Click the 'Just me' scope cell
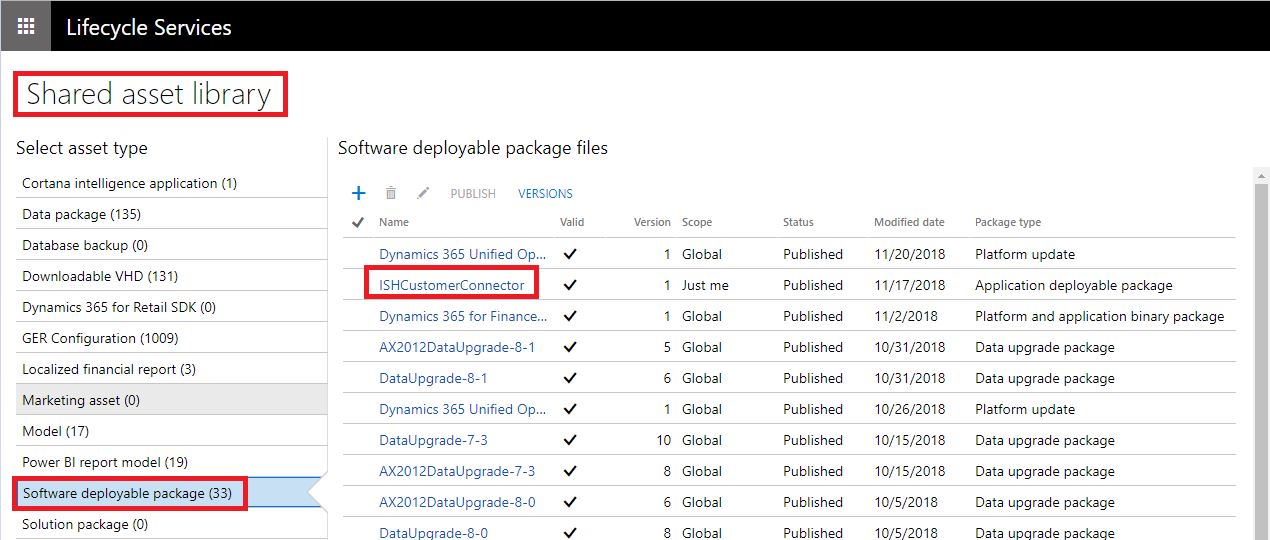The width and height of the screenshot is (1270, 540). (x=705, y=285)
